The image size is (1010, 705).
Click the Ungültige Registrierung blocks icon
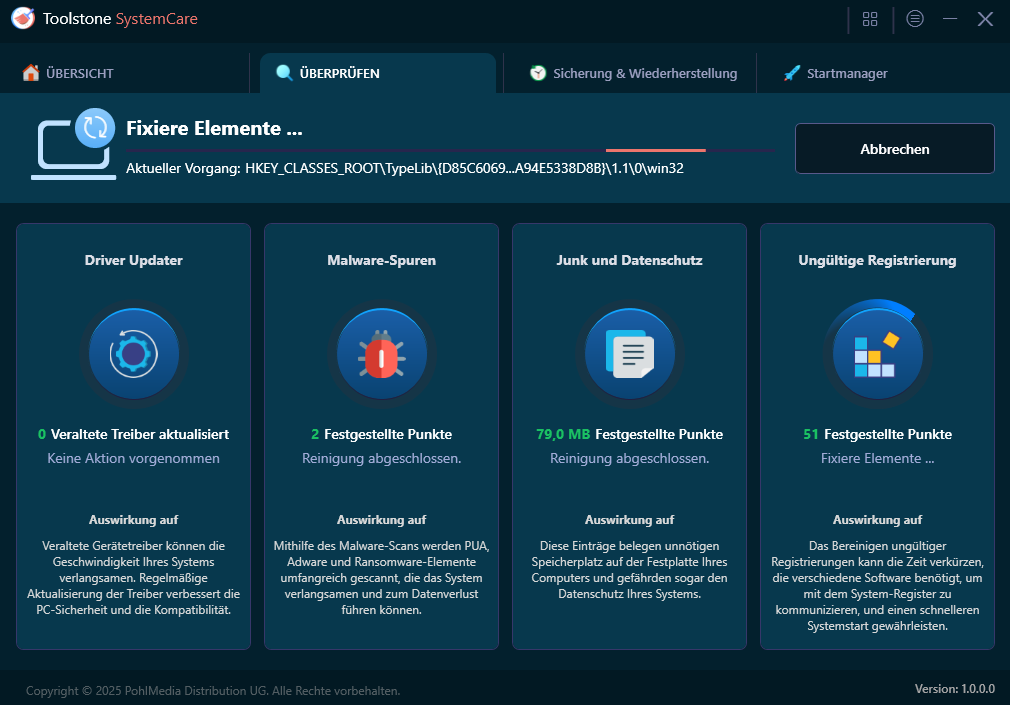[x=877, y=354]
